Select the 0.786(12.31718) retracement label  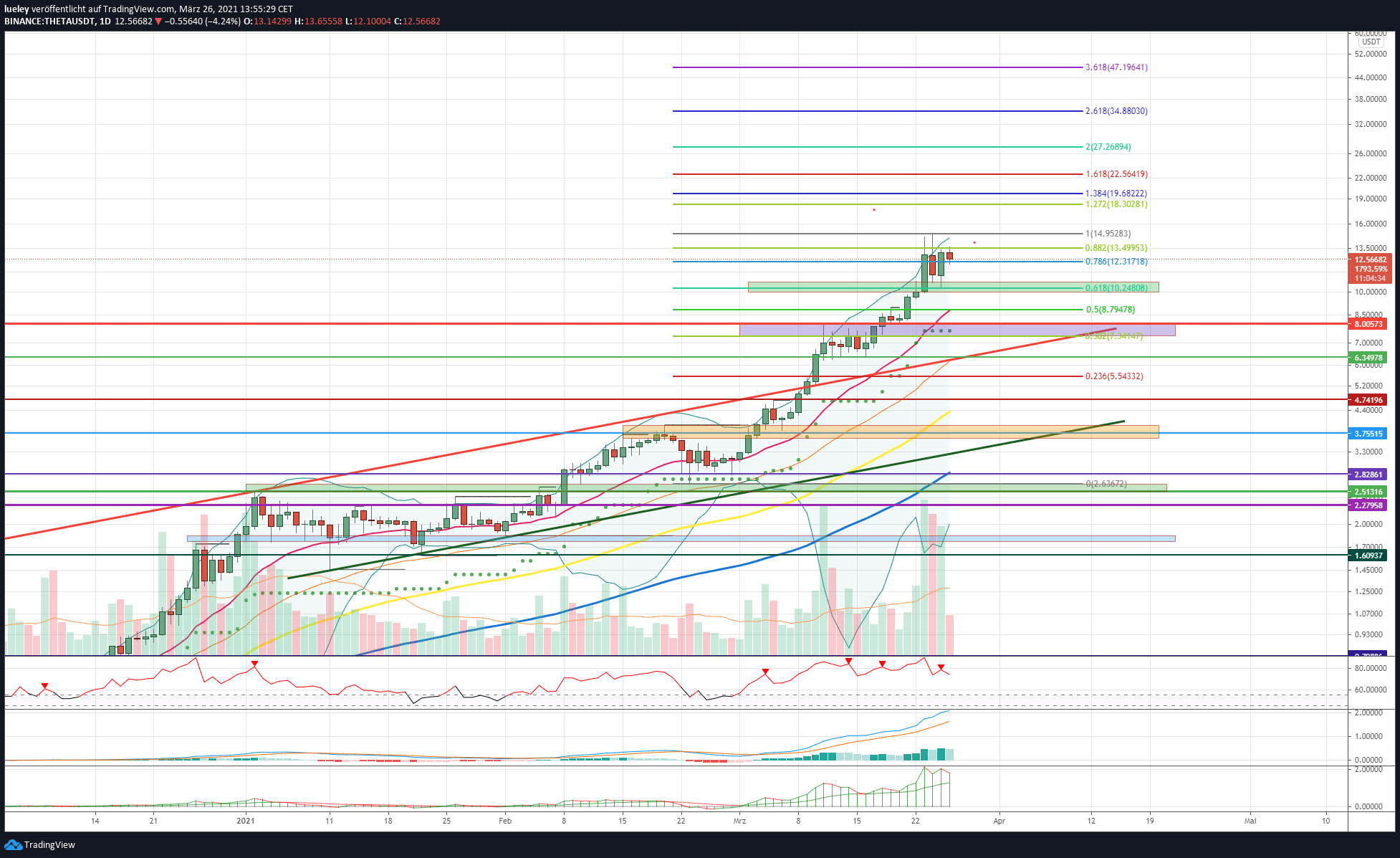(x=1116, y=262)
